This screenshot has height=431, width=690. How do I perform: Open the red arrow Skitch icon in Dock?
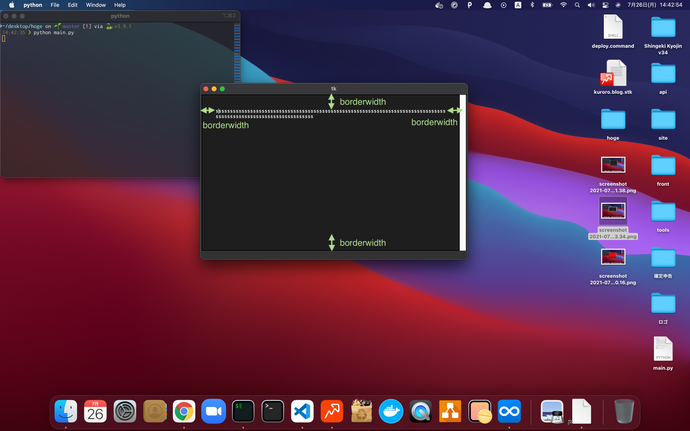click(332, 411)
